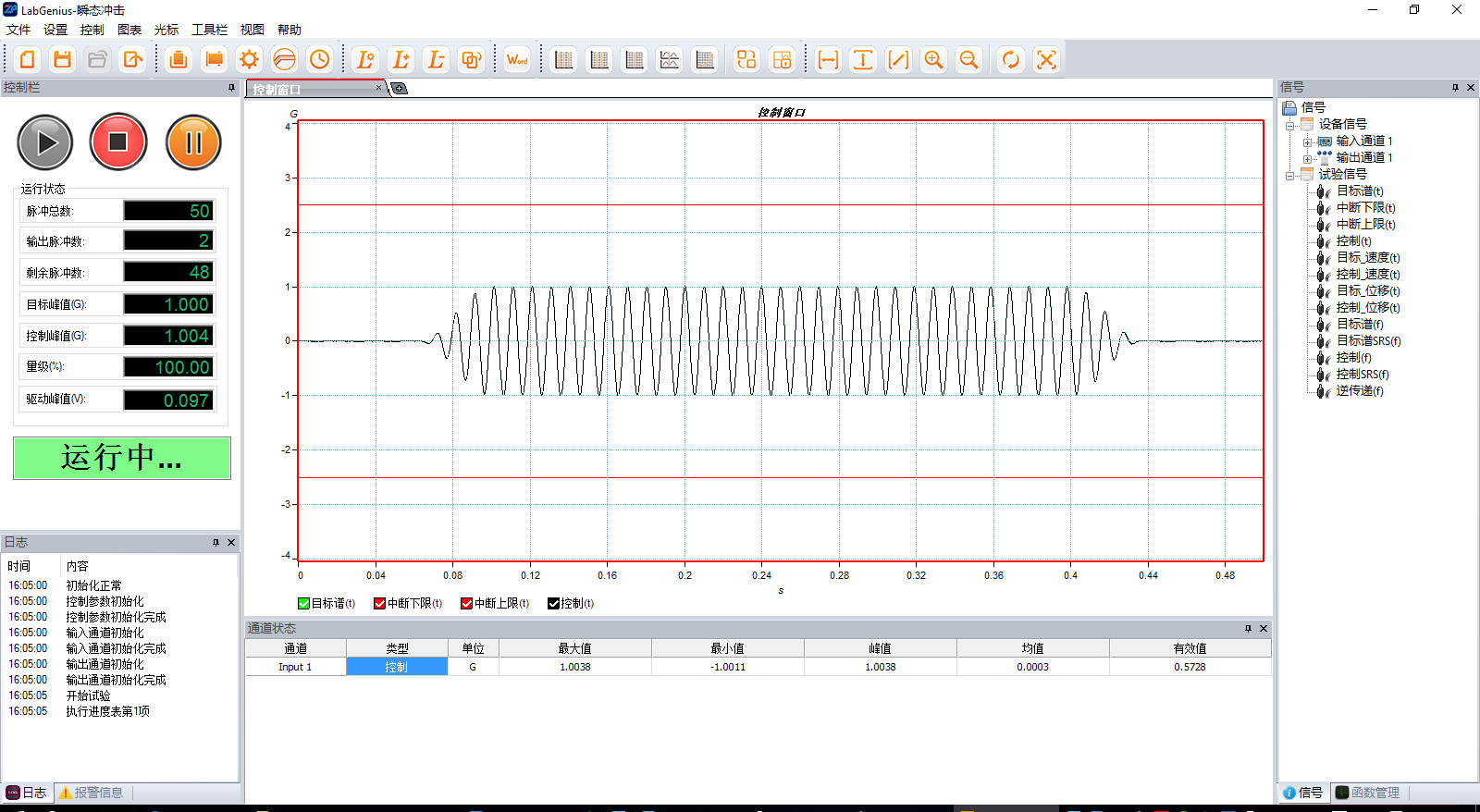Select 逆传递(f) signal in tree

tap(1360, 391)
